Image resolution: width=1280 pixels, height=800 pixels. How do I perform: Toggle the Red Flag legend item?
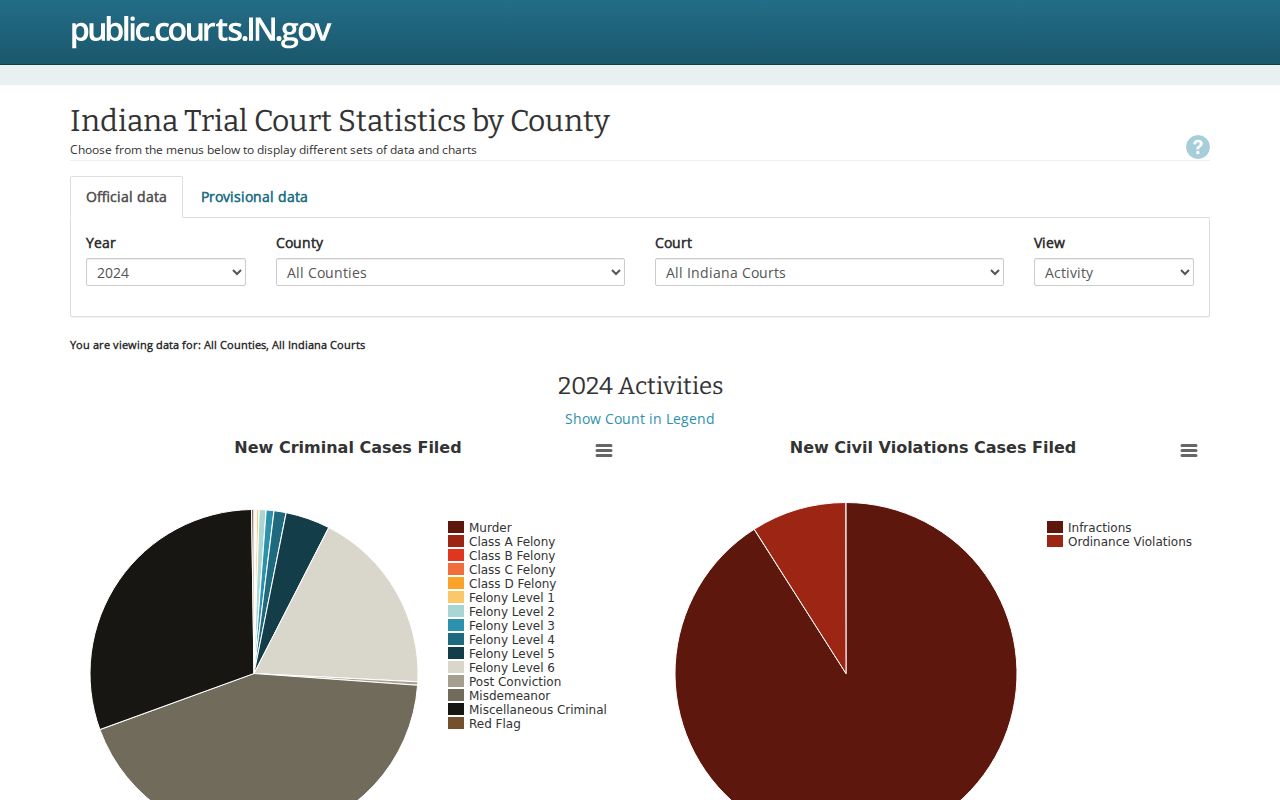485,723
